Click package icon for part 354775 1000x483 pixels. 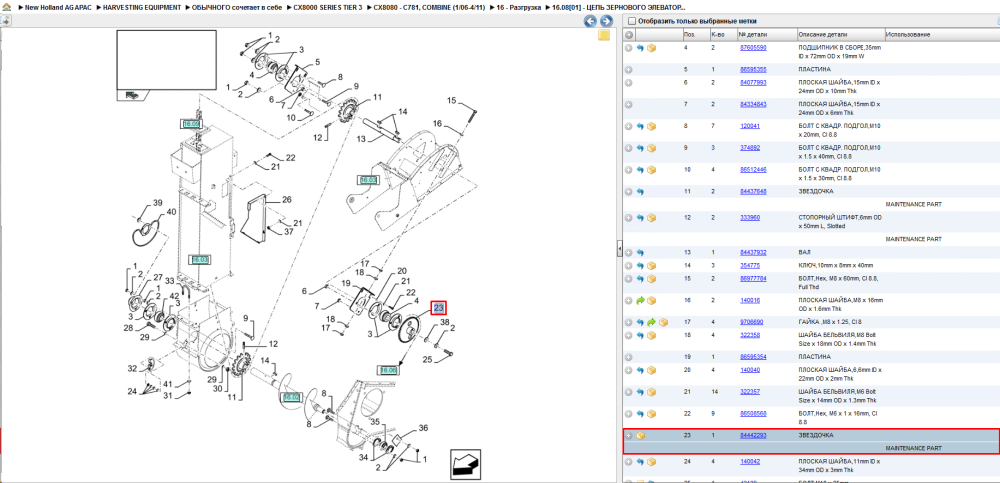pyautogui.click(x=652, y=265)
